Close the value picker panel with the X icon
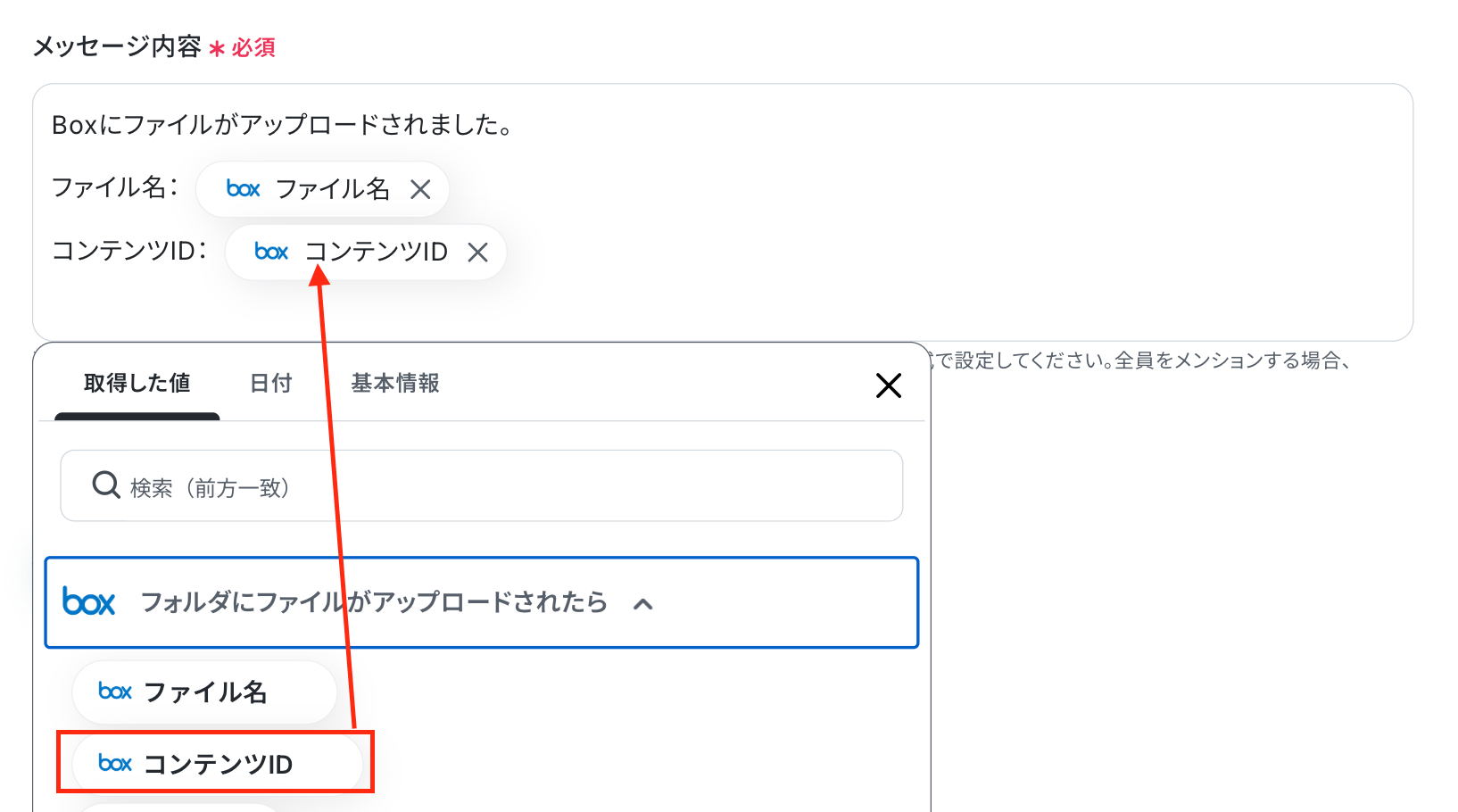Image resolution: width=1458 pixels, height=812 pixels. tap(889, 385)
